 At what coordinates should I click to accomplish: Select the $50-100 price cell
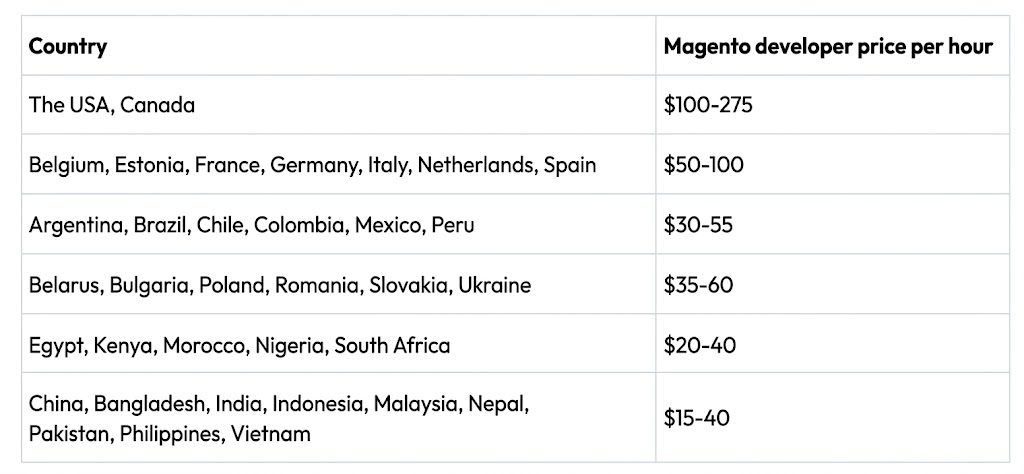coord(704,165)
